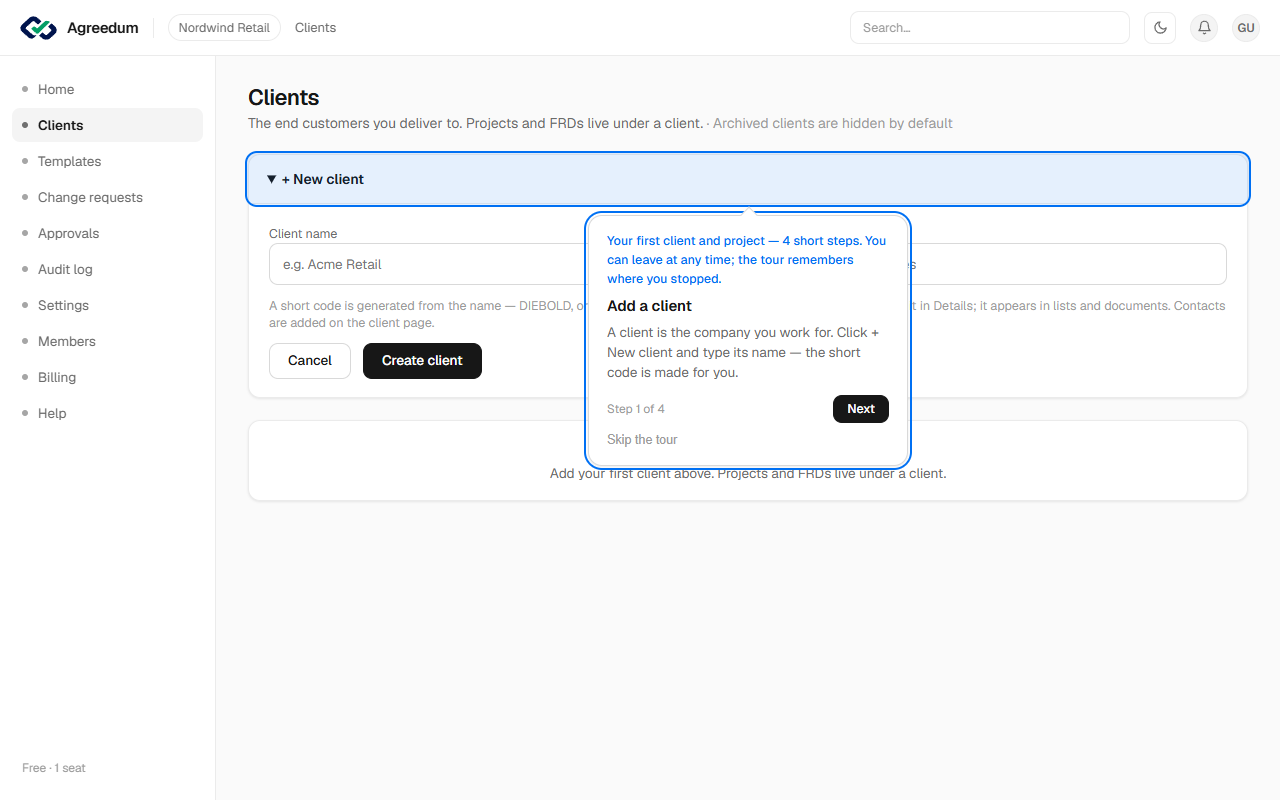Cancel the new client form

tap(310, 361)
